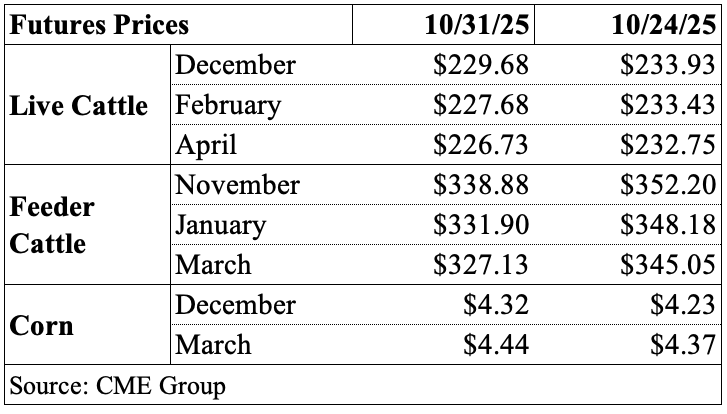727x414 pixels.
Task: Click the Source: CME Group footnote
Action: click(x=117, y=385)
